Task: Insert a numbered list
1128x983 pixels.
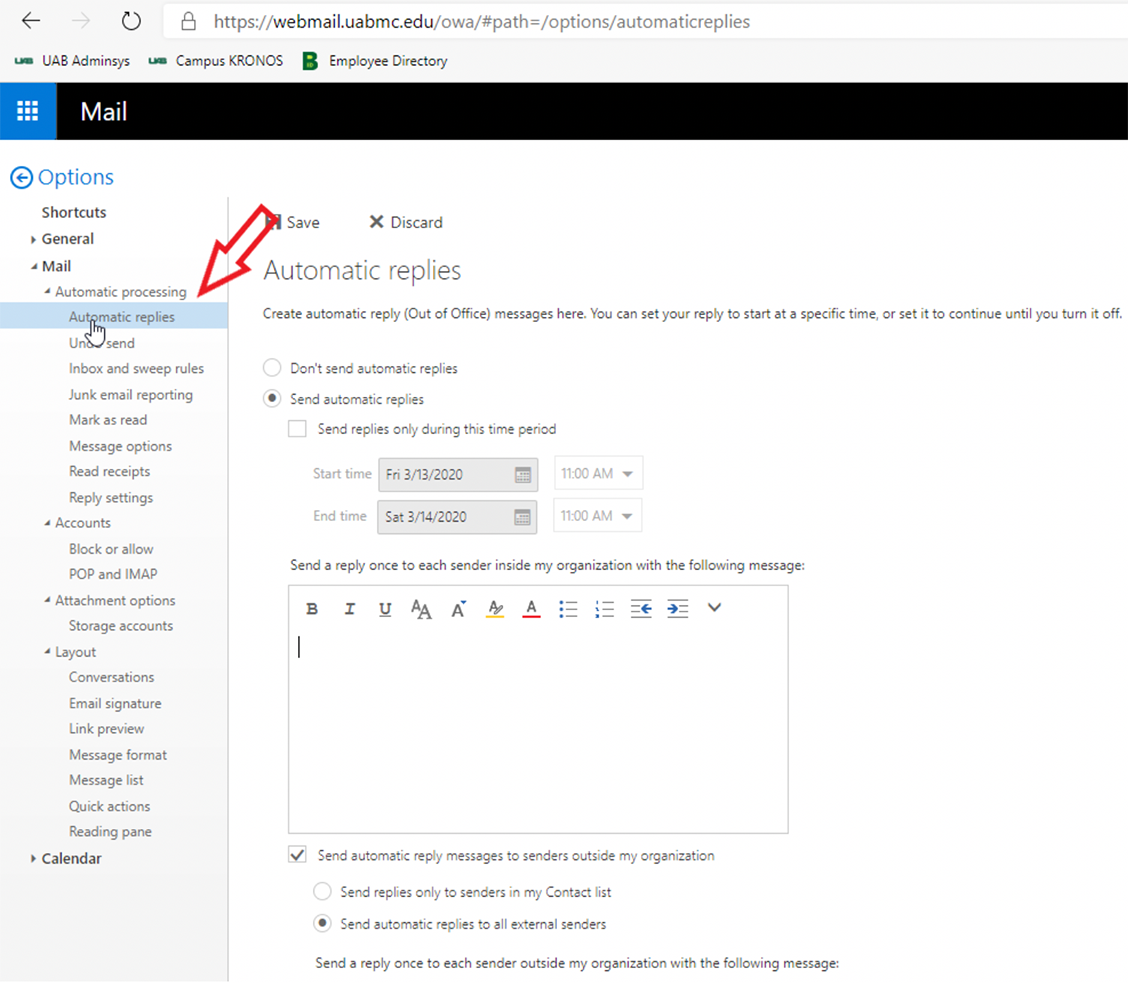Action: pyautogui.click(x=604, y=609)
